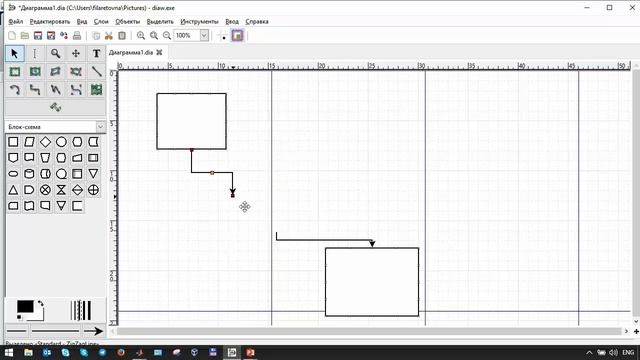The image size is (640, 360).
Task: Select the Bezier line tool
Action: (76, 90)
